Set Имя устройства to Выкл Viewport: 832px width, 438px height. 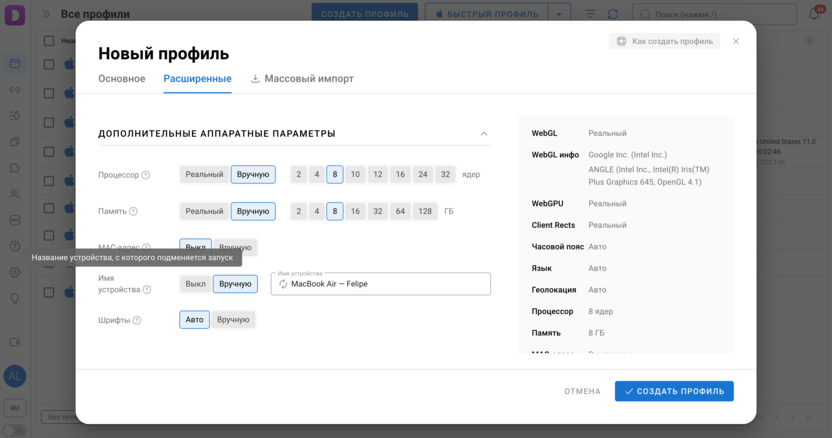[195, 284]
